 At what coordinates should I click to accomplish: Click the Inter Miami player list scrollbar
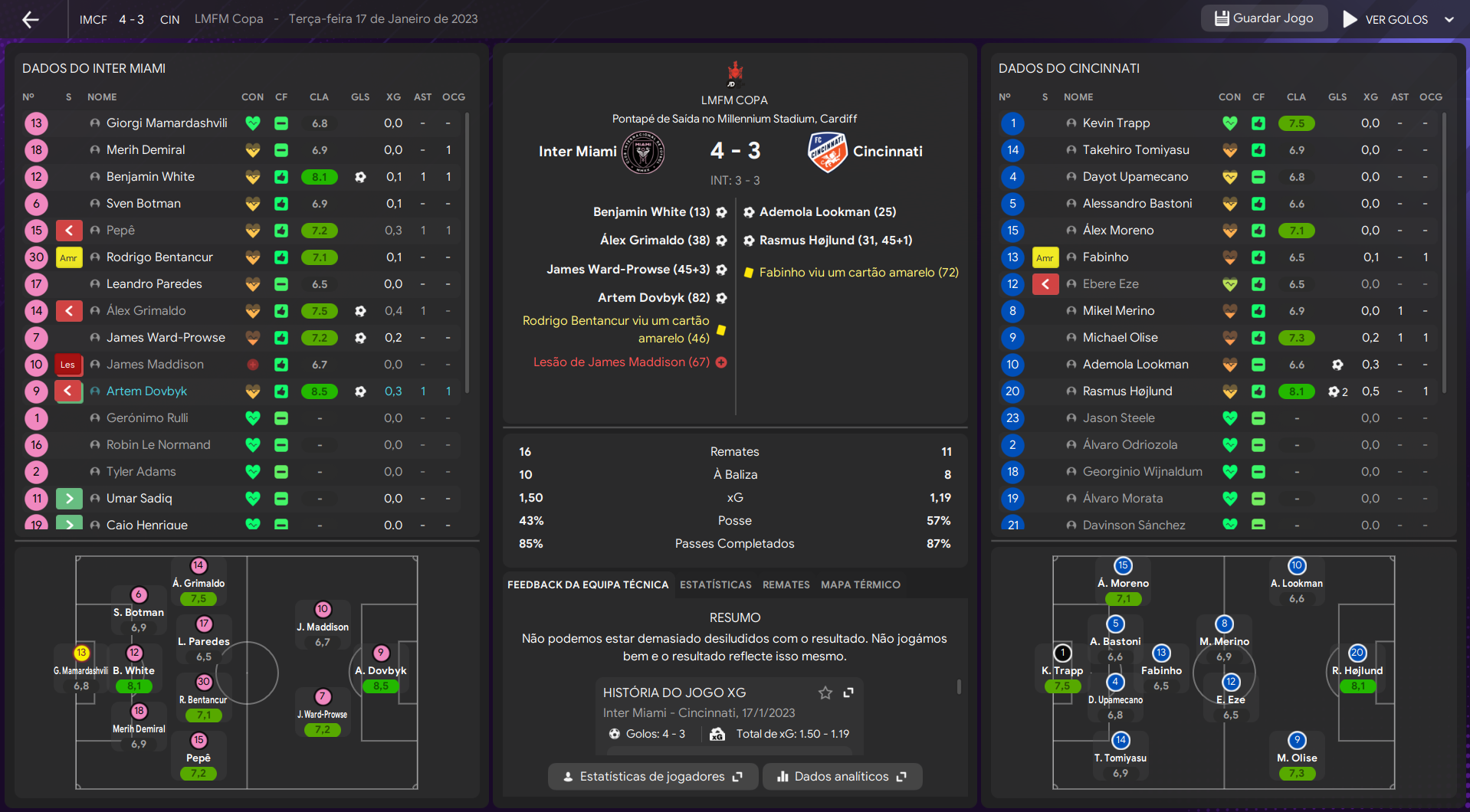point(467,253)
